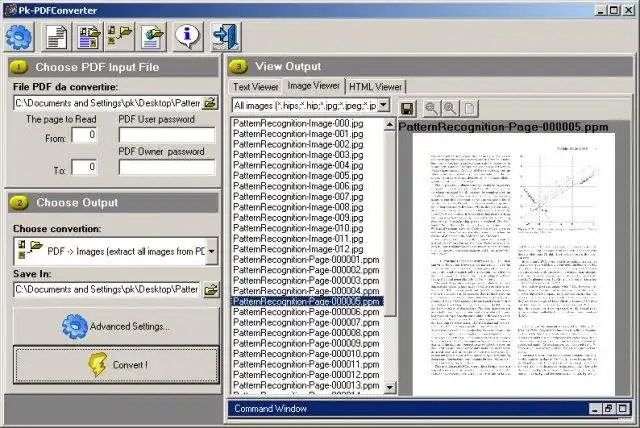
Task: Select PatternRecognition-Page-000013.ppm
Action: (306, 386)
